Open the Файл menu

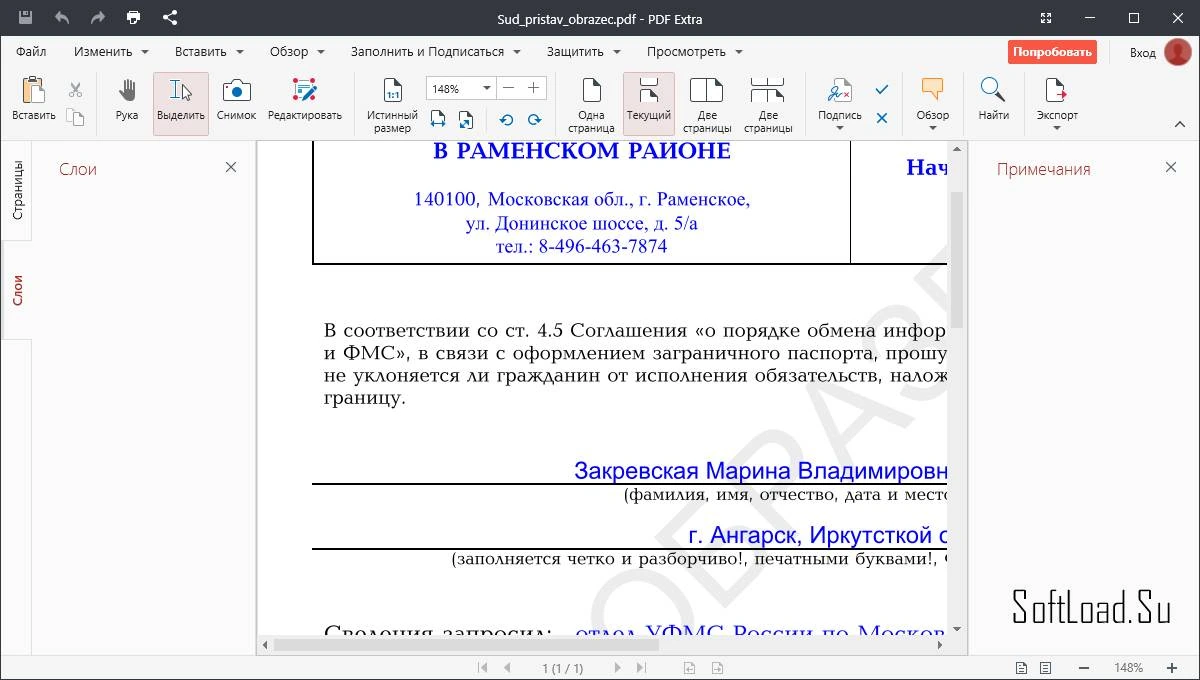tap(31, 51)
